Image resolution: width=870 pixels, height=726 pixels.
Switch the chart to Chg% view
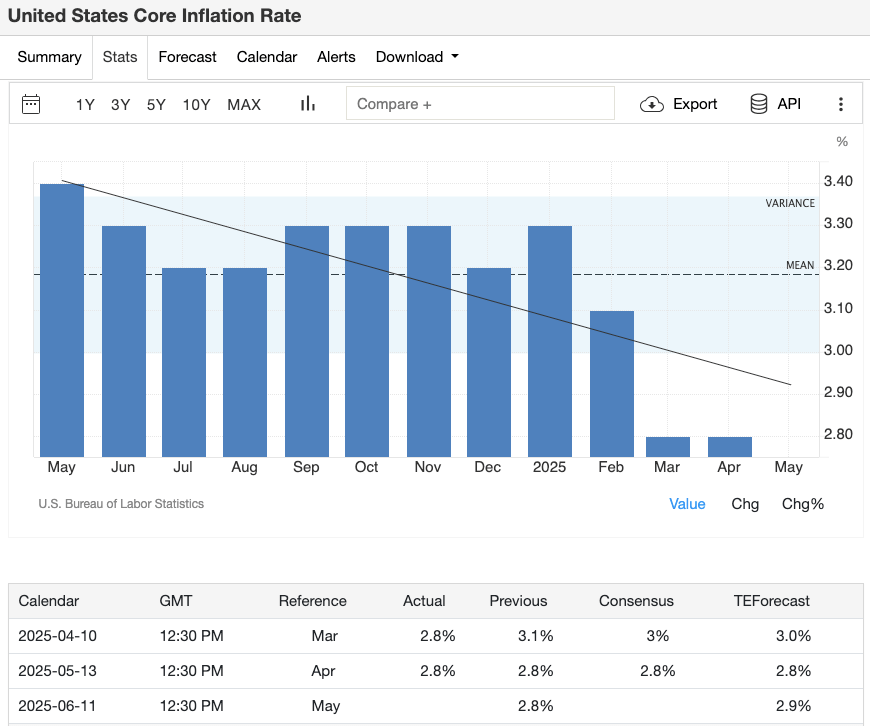(803, 504)
